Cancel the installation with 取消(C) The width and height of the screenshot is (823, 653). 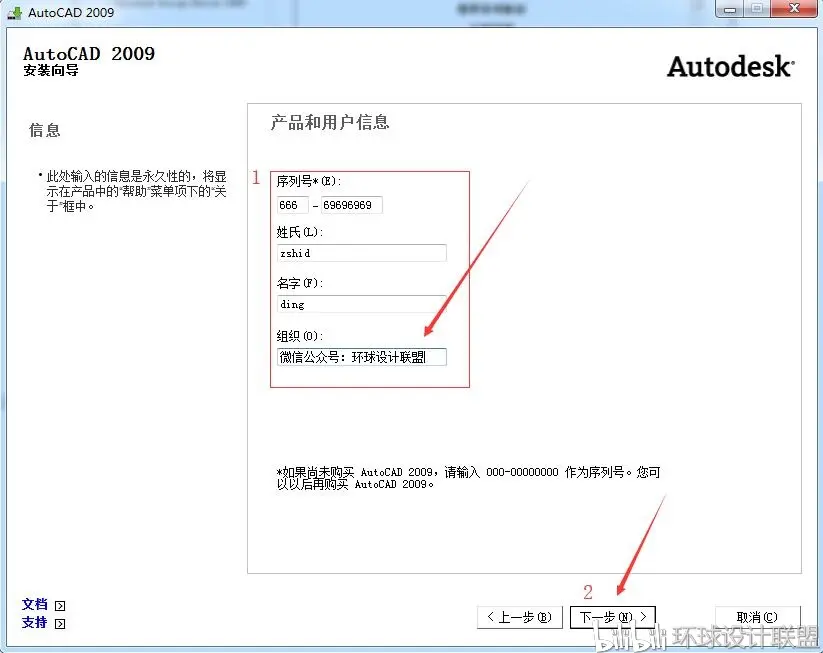[x=757, y=617]
